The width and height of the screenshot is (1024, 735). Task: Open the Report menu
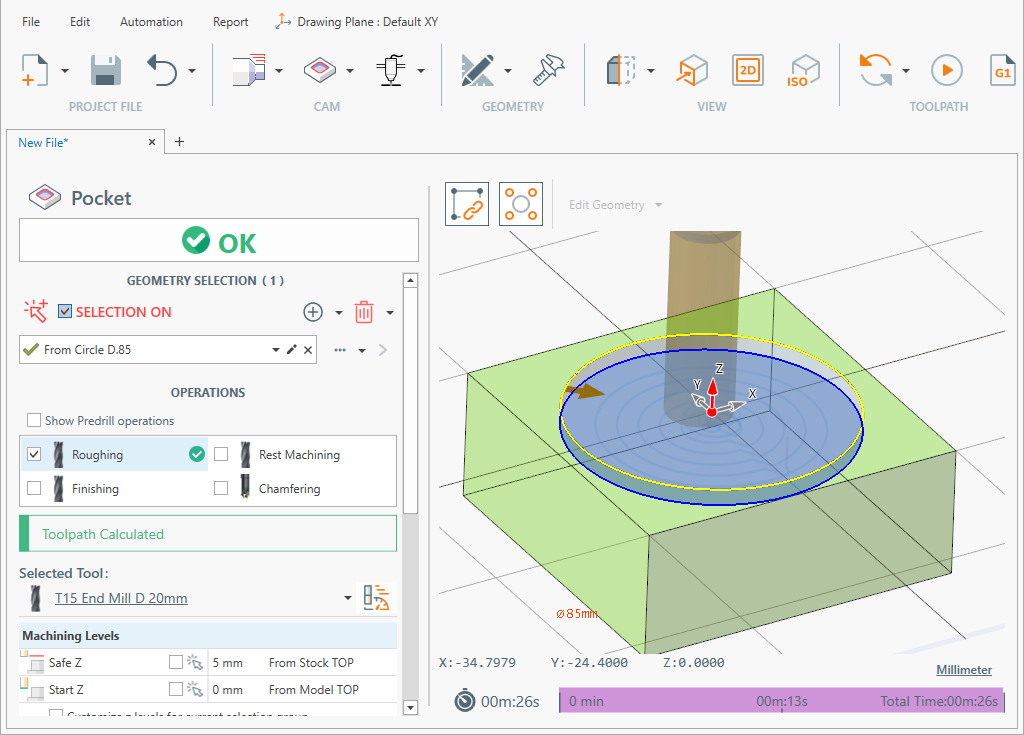230,21
